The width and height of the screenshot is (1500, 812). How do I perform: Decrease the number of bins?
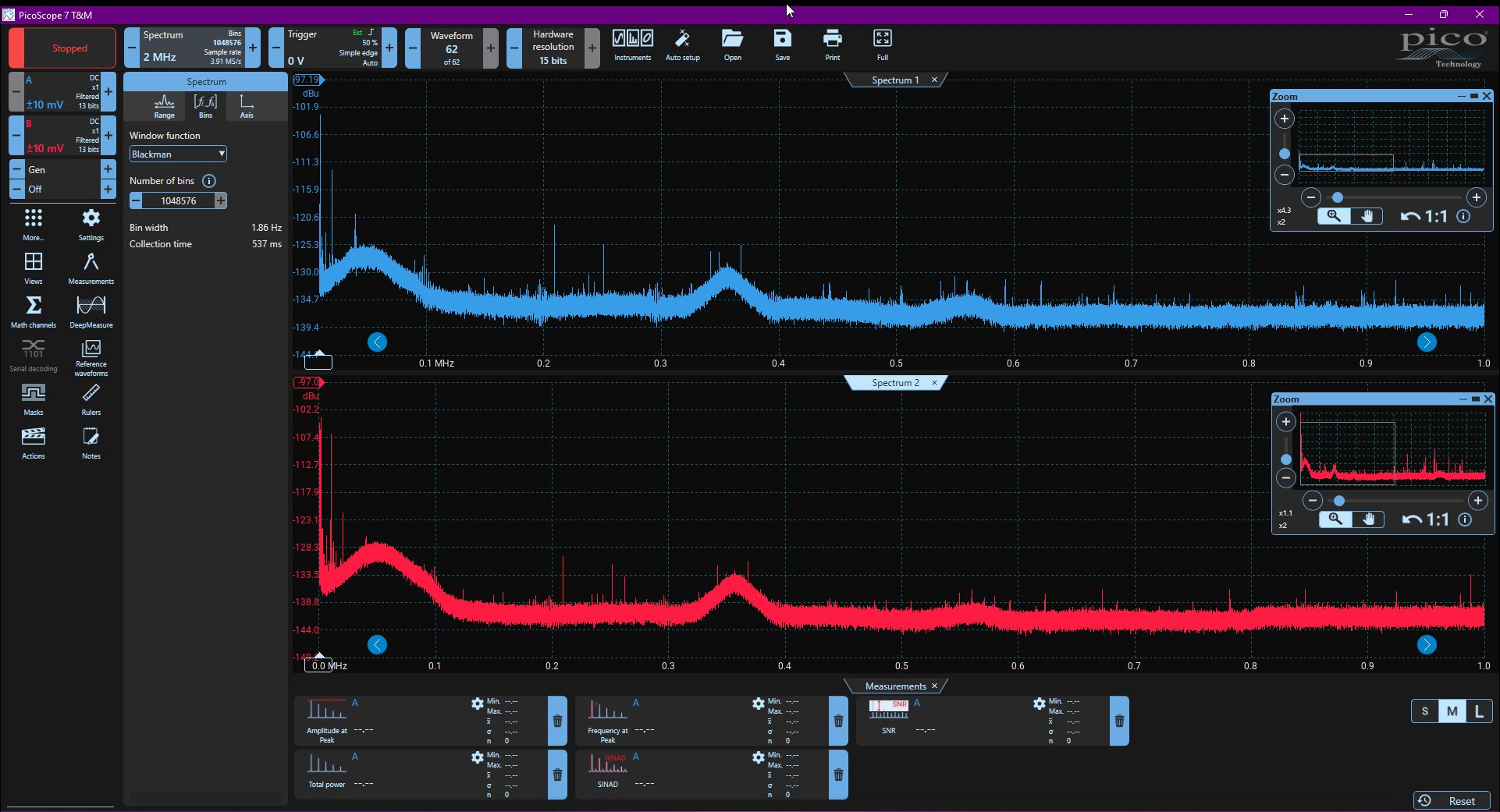coord(136,201)
